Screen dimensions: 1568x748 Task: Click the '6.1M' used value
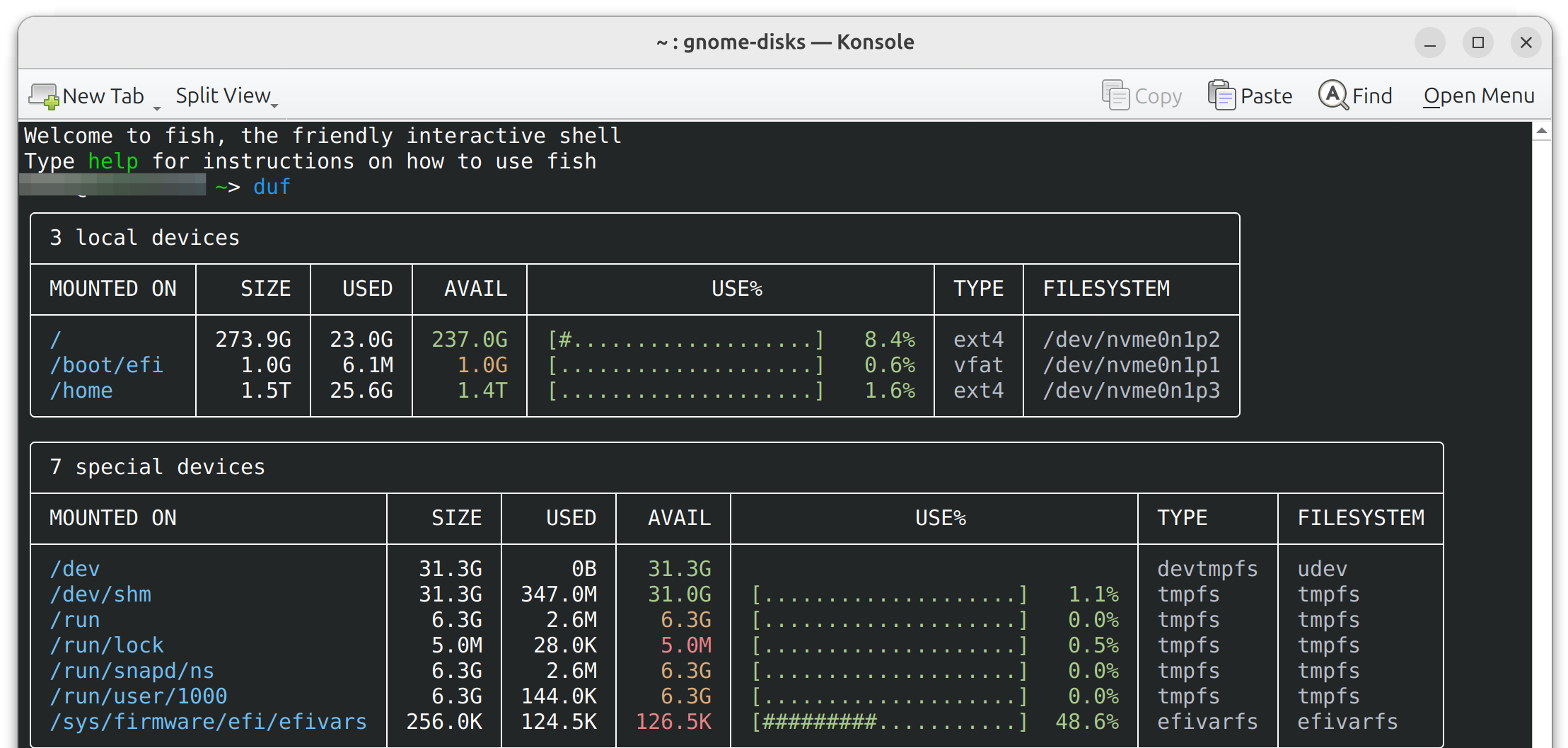pyautogui.click(x=368, y=365)
